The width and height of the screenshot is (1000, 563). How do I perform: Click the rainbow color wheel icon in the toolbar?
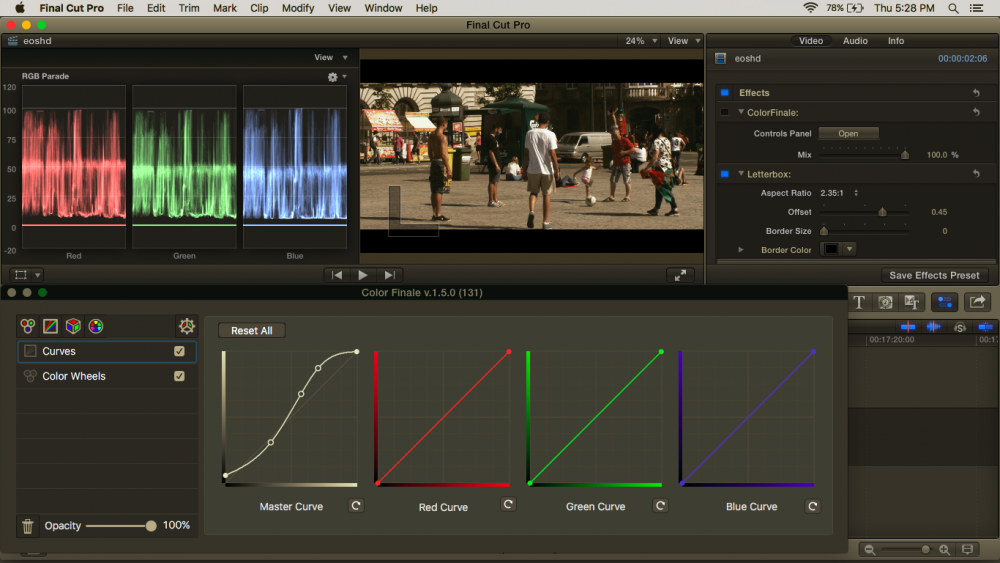coord(96,326)
